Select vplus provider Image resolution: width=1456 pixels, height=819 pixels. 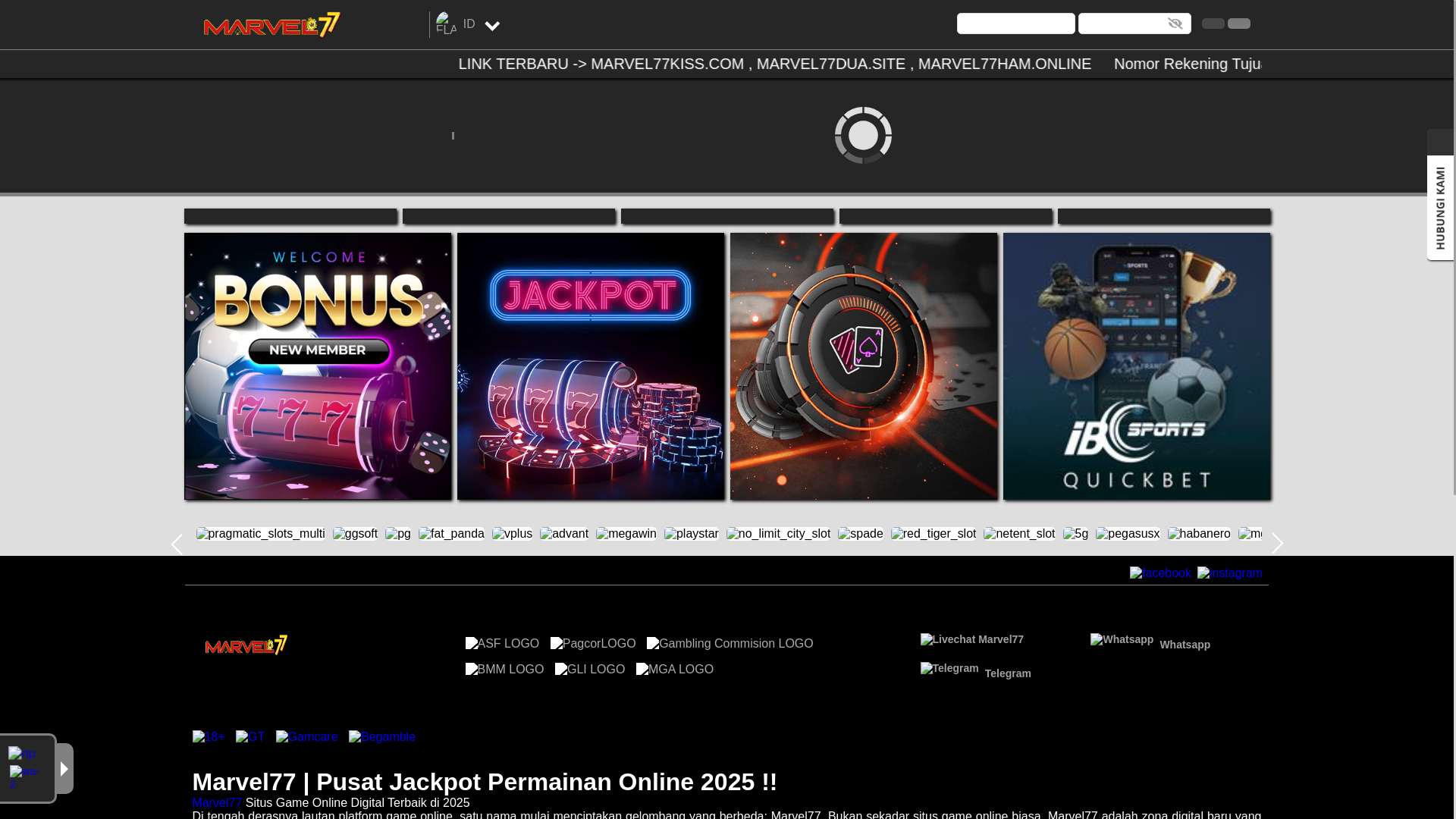[512, 534]
